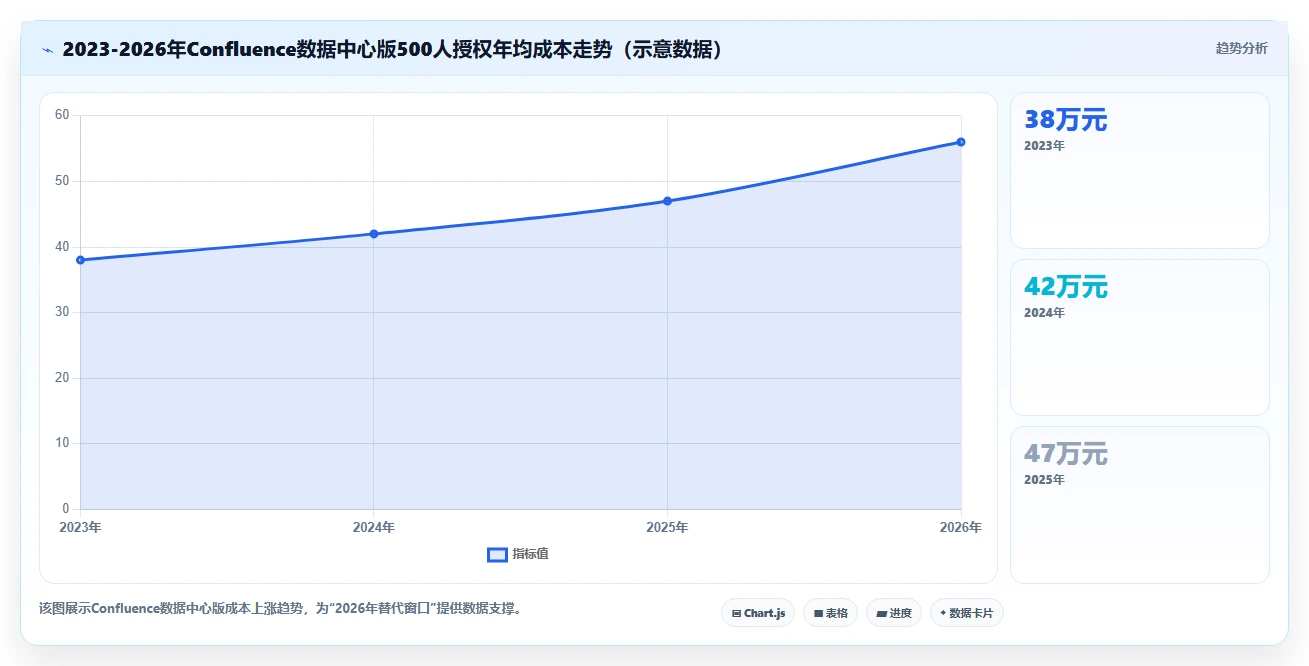Click the icon inside the Chart.js tag

736,613
